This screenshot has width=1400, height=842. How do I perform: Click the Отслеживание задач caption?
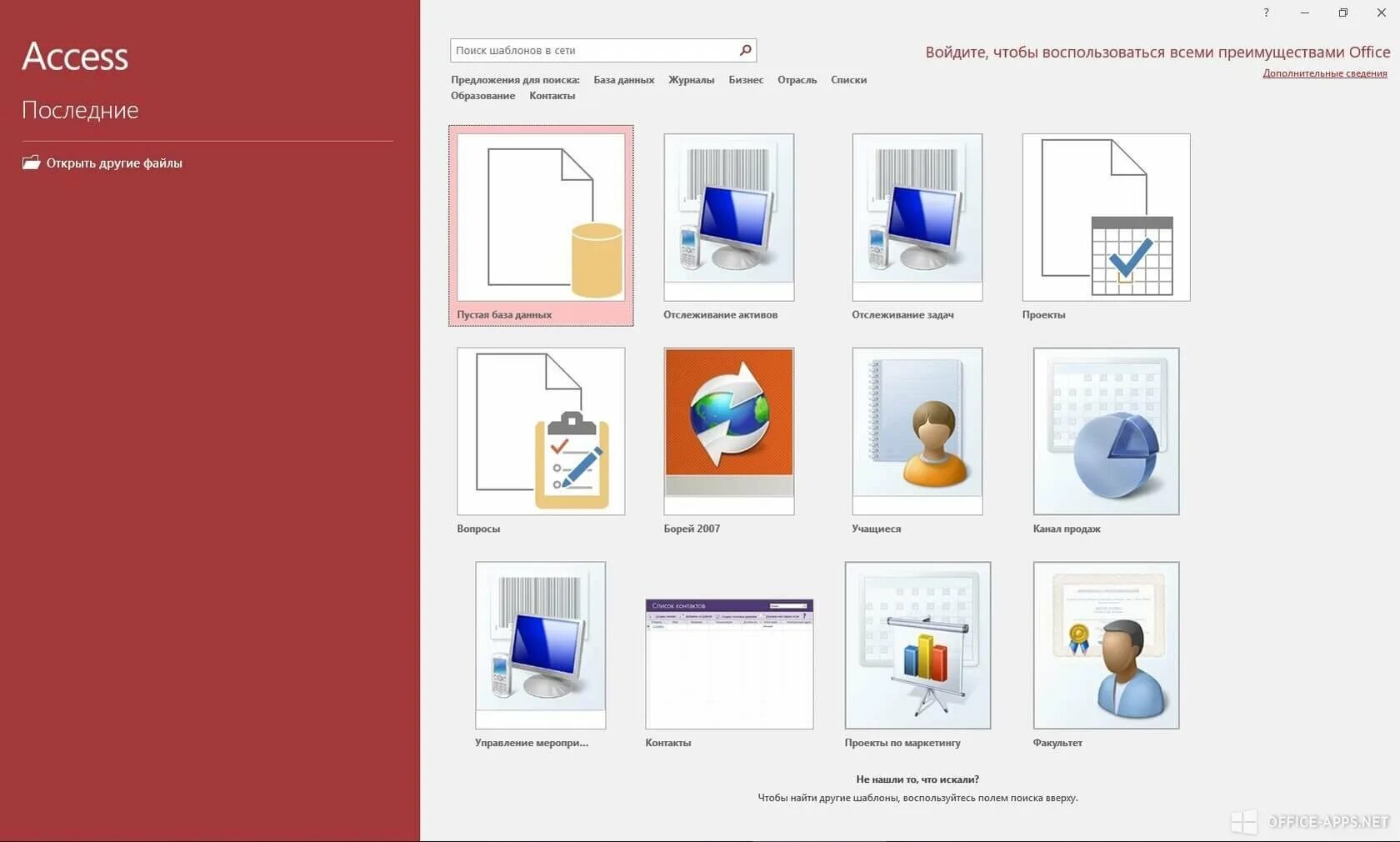click(x=902, y=314)
